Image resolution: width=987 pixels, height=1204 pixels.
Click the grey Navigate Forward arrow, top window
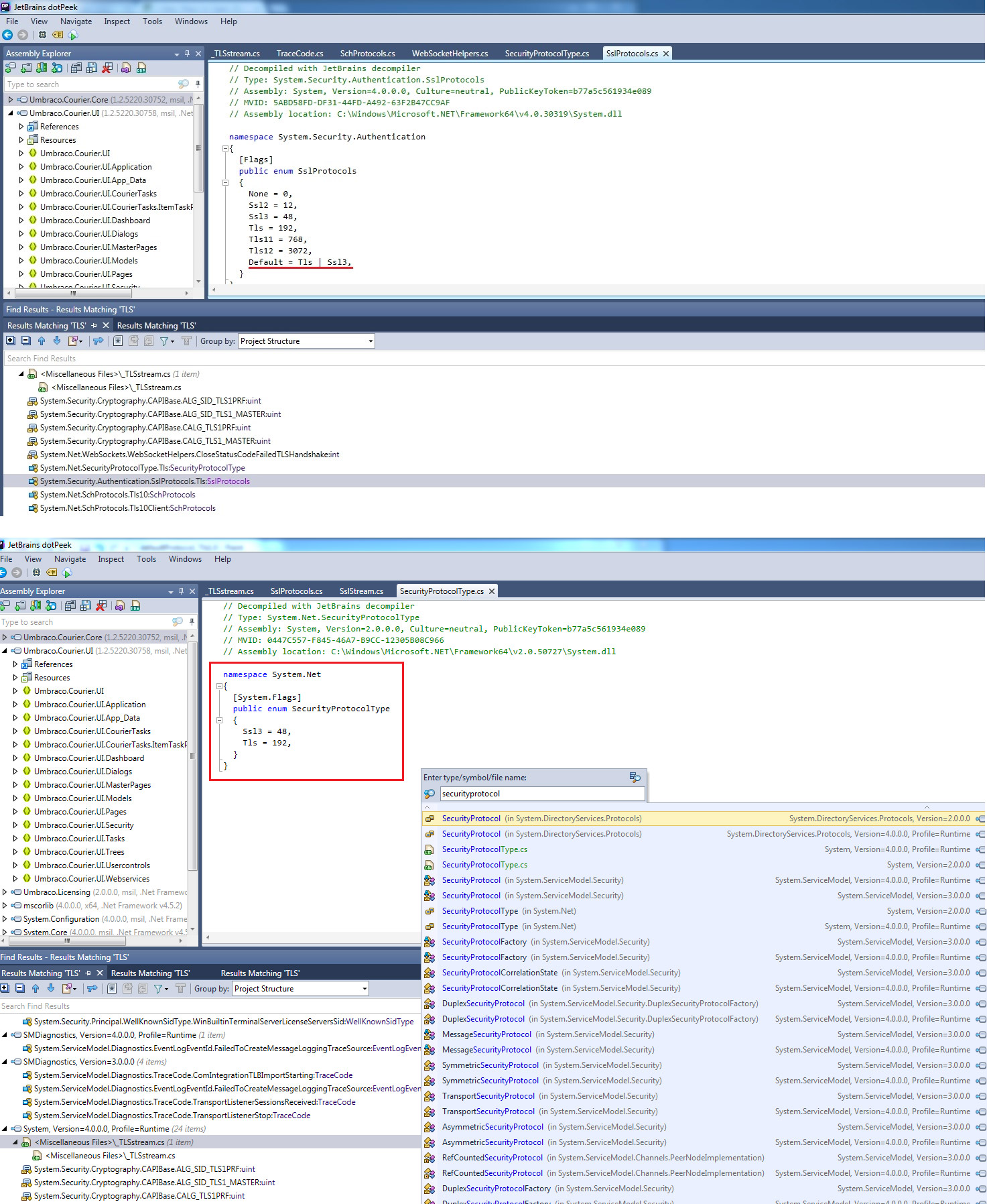click(x=23, y=35)
